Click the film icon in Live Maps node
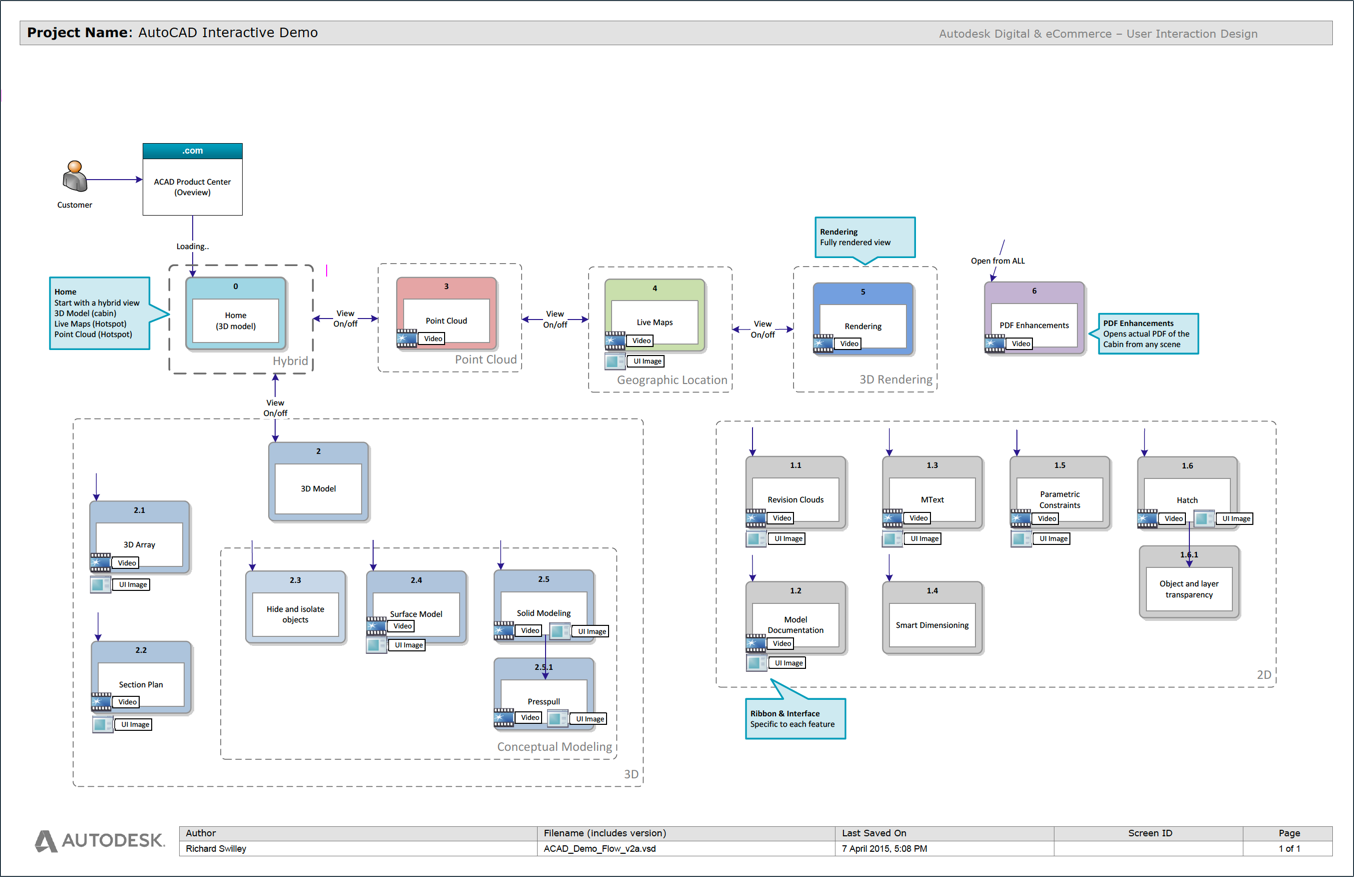Image resolution: width=1354 pixels, height=877 pixels. click(615, 340)
